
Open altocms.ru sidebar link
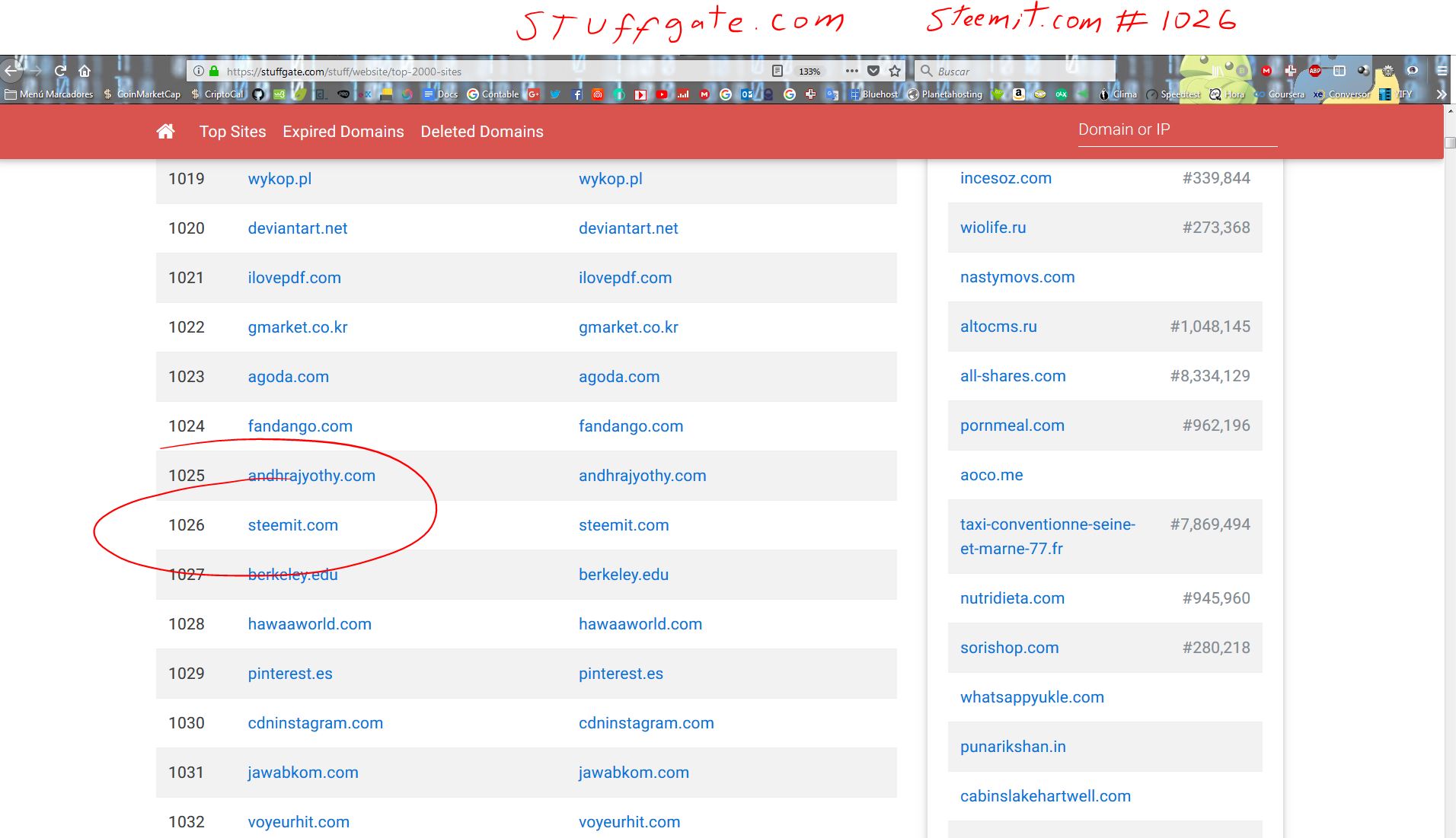click(998, 327)
